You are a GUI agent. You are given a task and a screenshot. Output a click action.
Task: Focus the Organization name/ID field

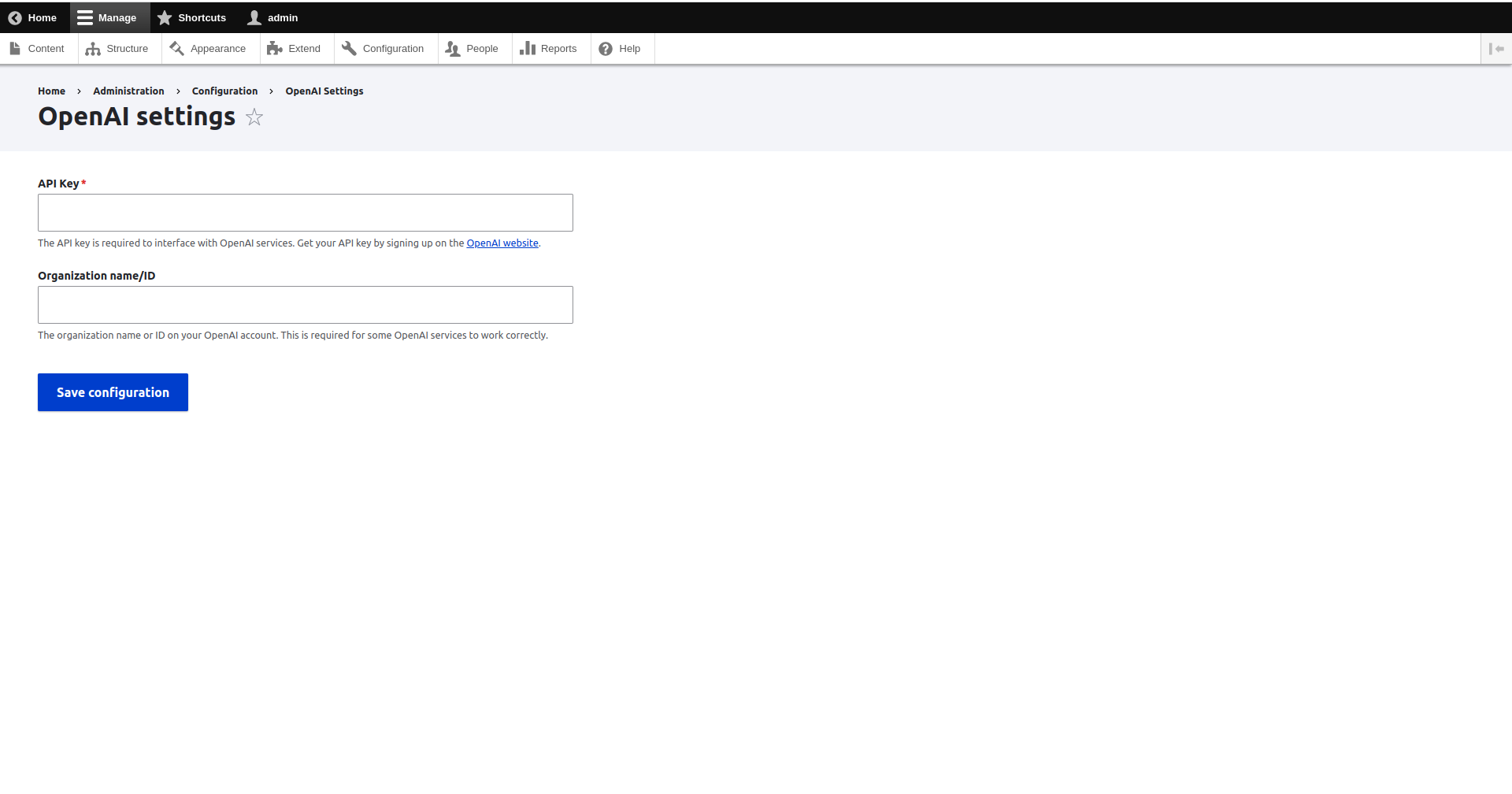[306, 305]
